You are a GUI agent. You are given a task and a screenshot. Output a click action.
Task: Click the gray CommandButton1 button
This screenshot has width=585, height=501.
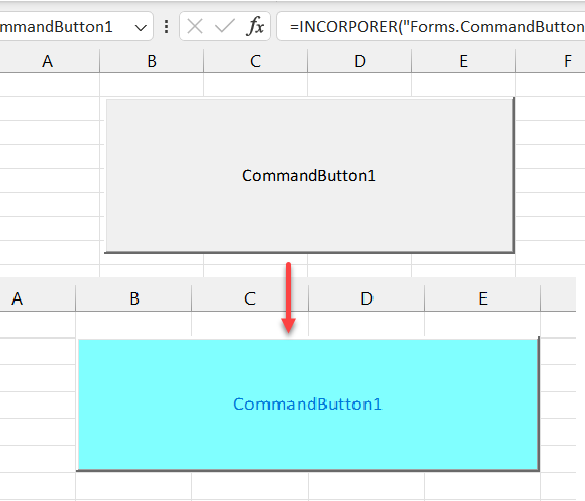pyautogui.click(x=309, y=175)
